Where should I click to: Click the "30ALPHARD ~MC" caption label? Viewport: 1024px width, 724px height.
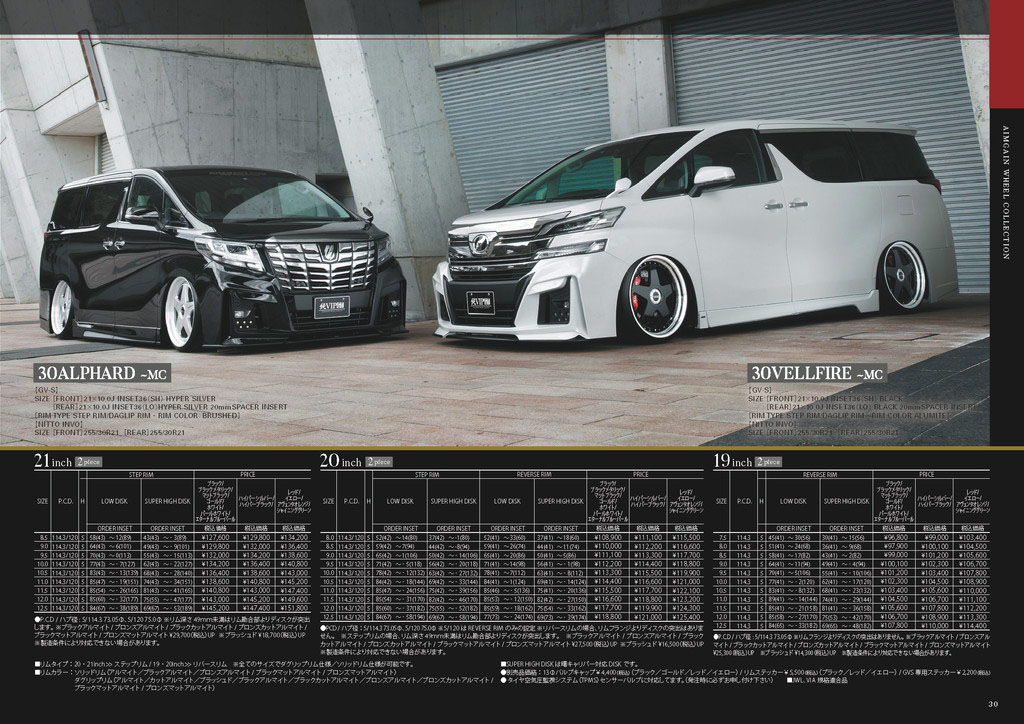coord(102,373)
